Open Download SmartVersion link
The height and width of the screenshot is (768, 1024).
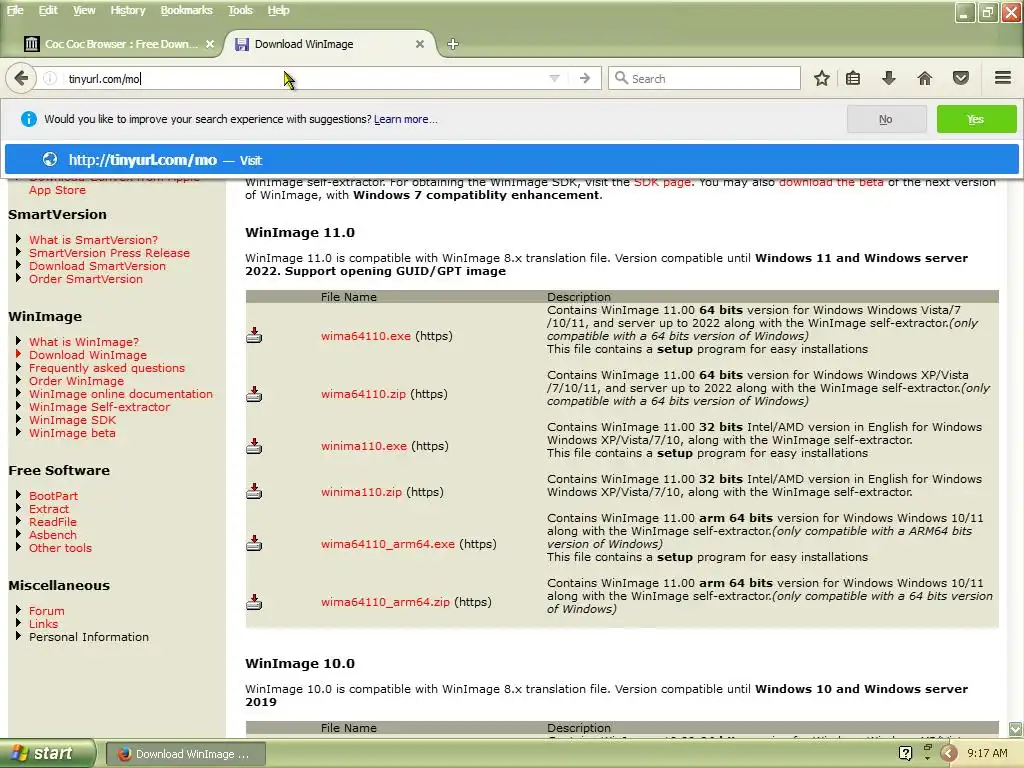[97, 266]
